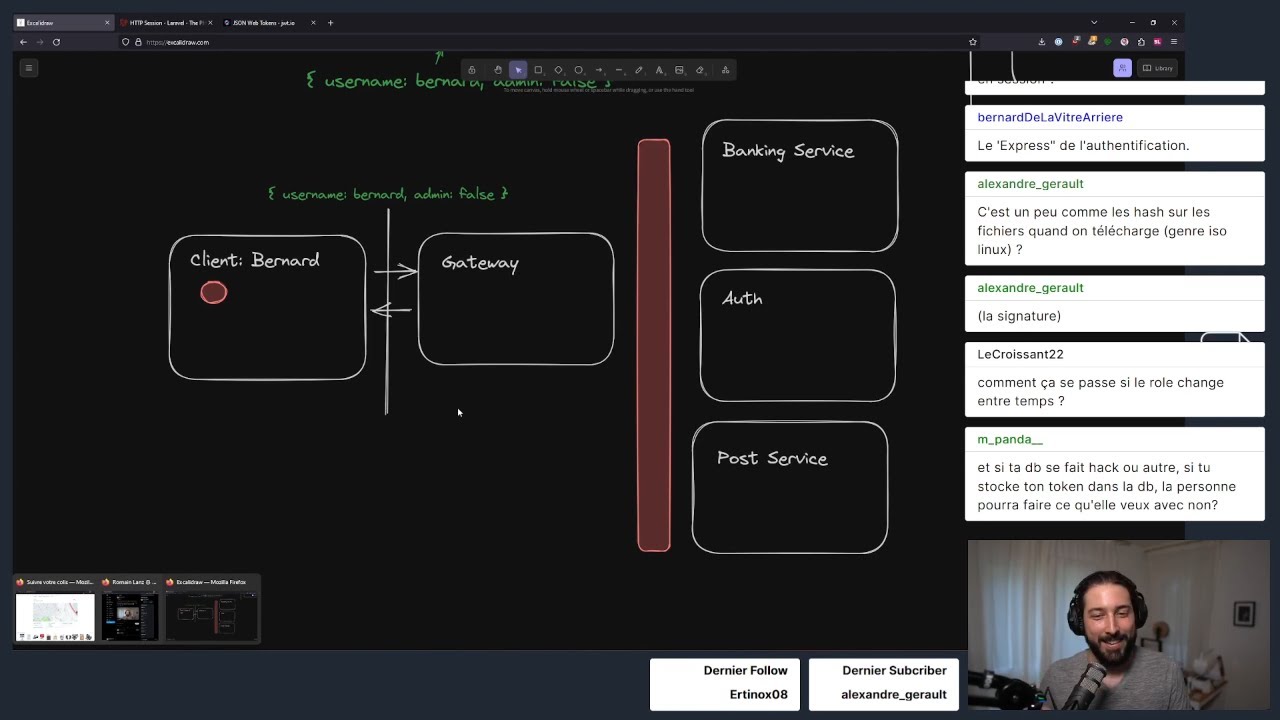1280x720 pixels.
Task: Bookmark this page with the star
Action: pos(972,42)
